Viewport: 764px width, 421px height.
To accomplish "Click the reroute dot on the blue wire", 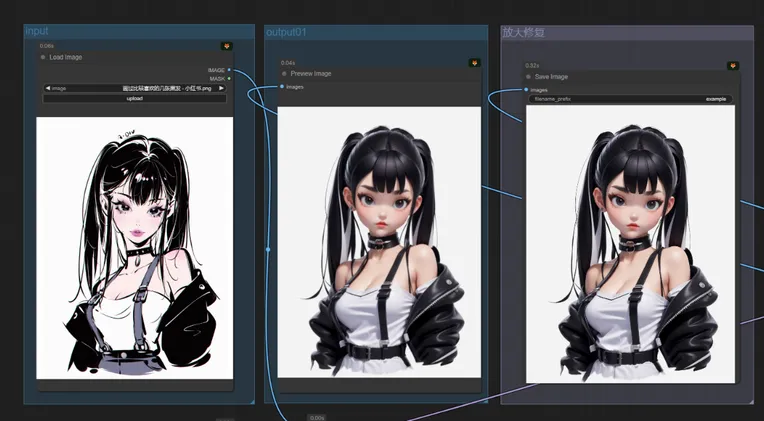I will click(x=267, y=249).
